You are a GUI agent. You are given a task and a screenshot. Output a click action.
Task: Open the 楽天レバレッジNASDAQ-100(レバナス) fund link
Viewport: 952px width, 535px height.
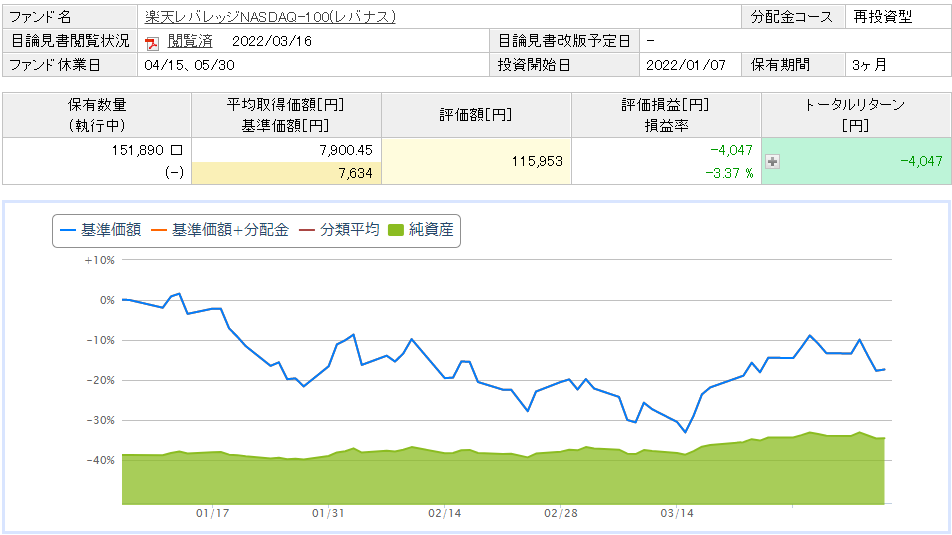coord(270,17)
